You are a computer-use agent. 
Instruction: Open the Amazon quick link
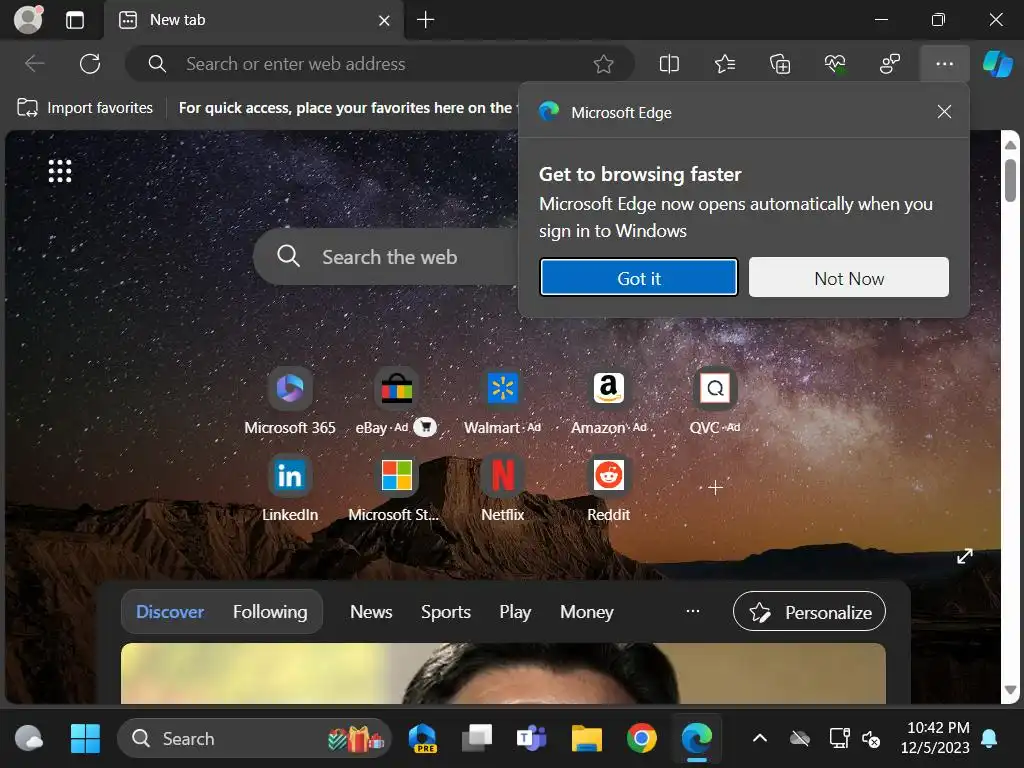coord(609,400)
